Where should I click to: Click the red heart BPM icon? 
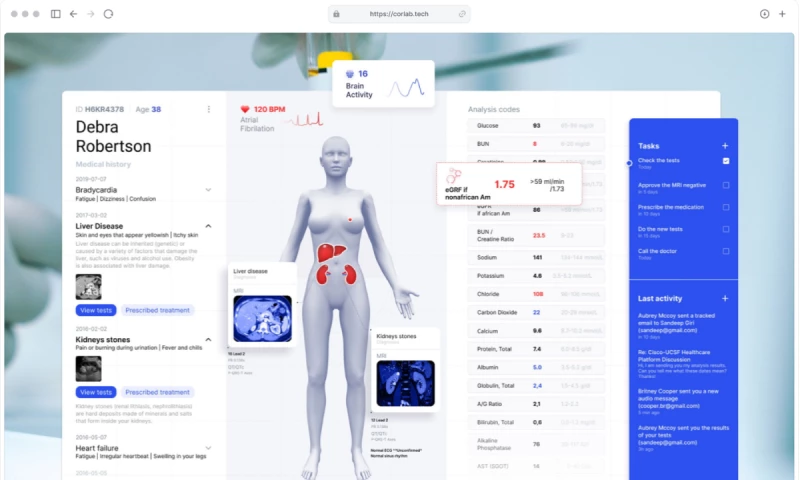pyautogui.click(x=245, y=109)
